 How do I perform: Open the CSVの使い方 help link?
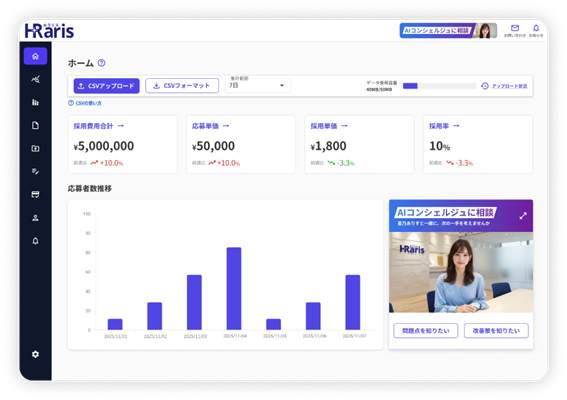pos(85,103)
